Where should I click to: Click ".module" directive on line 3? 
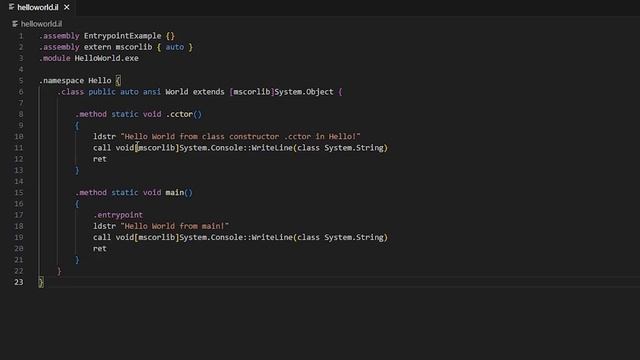coord(54,58)
